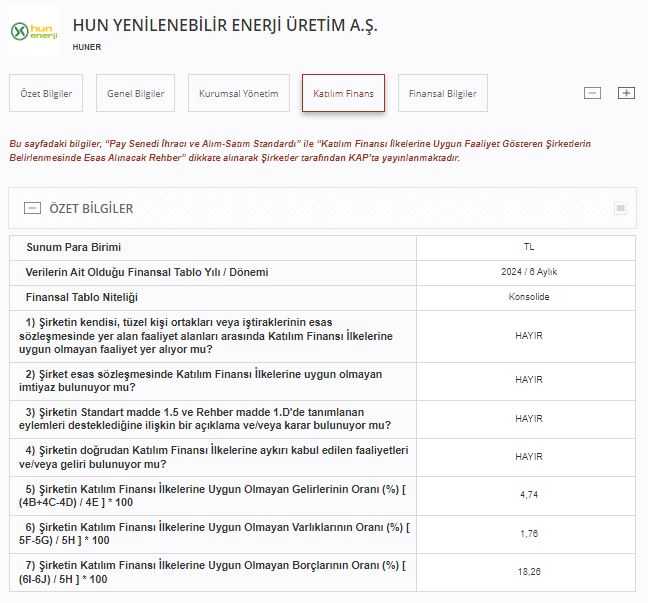Click item 6 Uygun Olmayan Varlıklarının Oranı
Screen dimensions: 648x603
(x=214, y=534)
